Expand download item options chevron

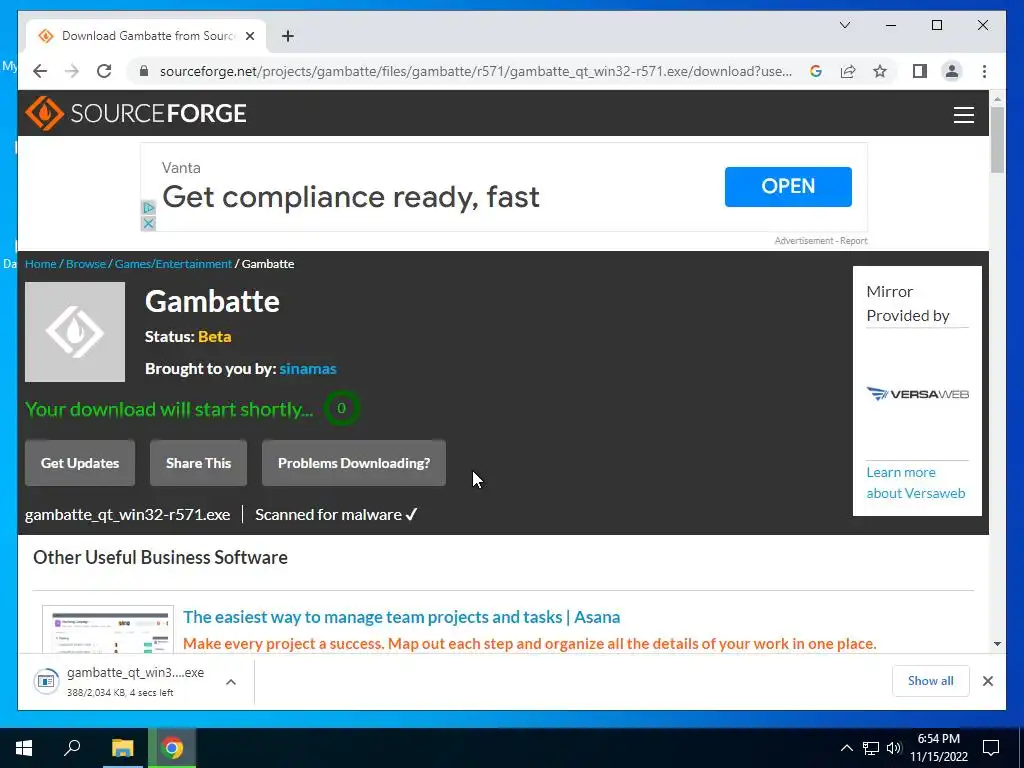[x=231, y=682]
